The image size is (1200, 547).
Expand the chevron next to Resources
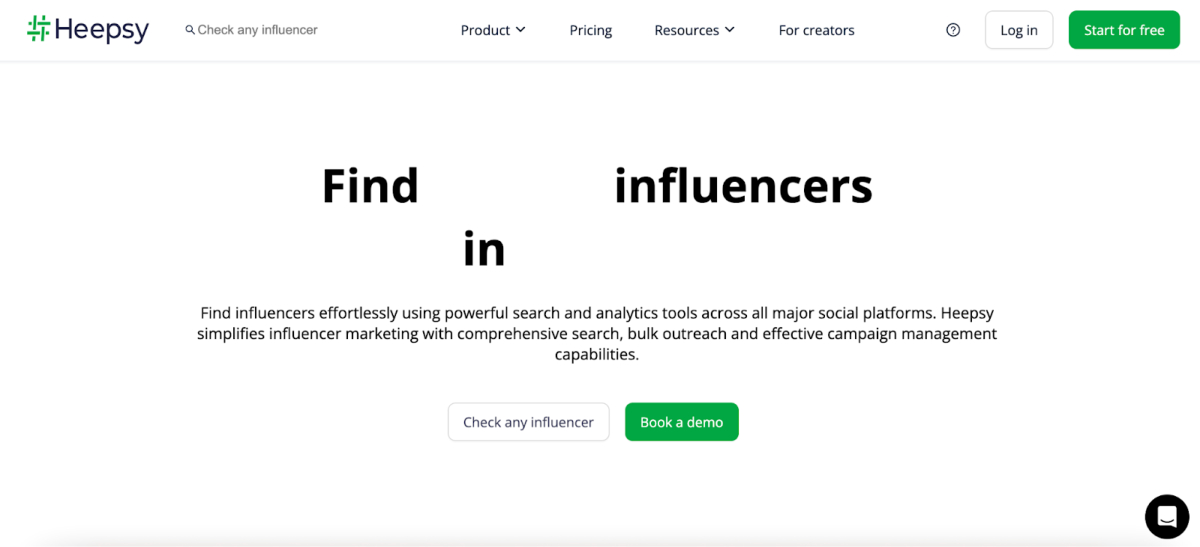pos(730,30)
